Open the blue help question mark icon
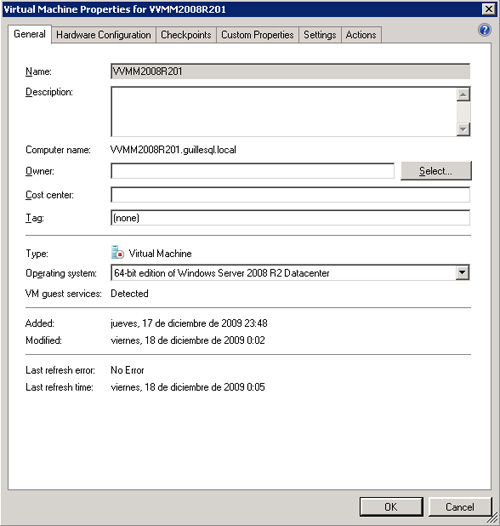 click(x=485, y=30)
